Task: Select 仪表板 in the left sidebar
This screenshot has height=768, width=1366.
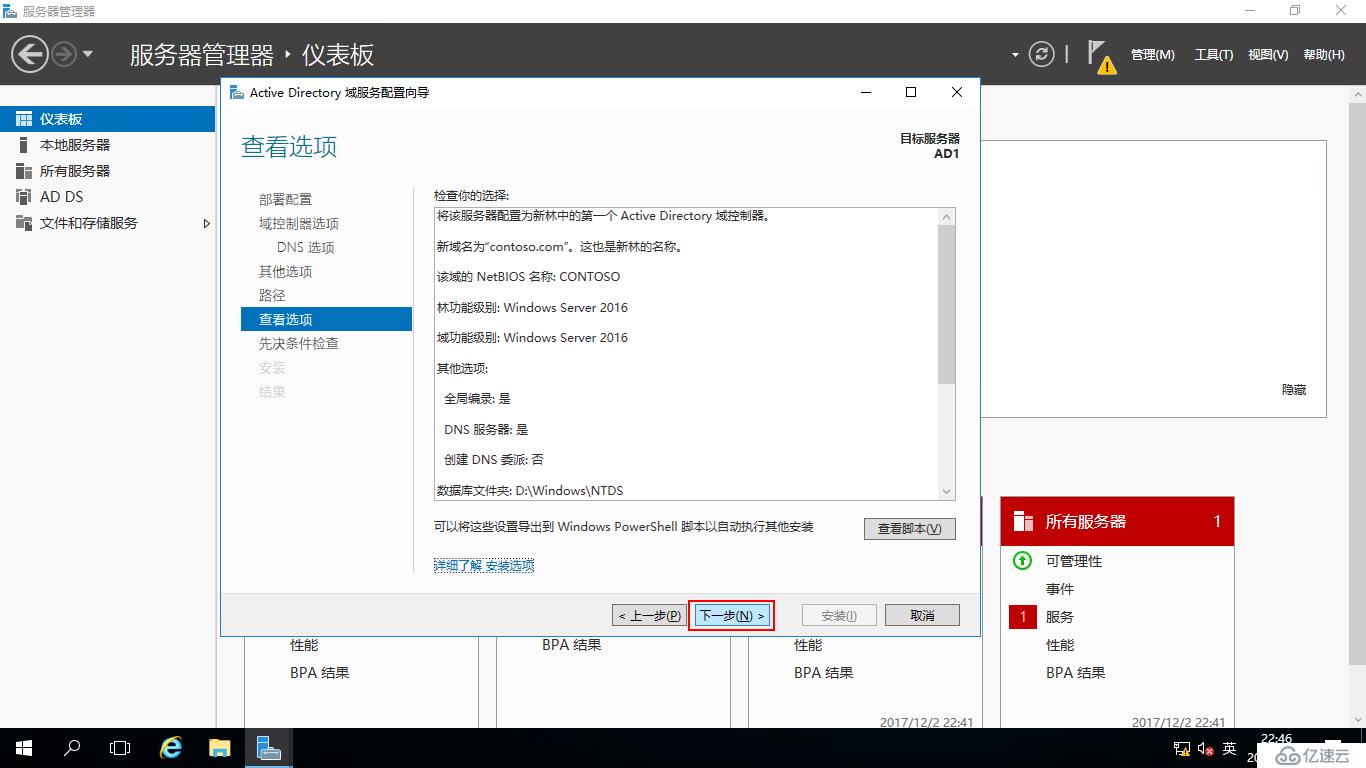Action: (x=107, y=119)
